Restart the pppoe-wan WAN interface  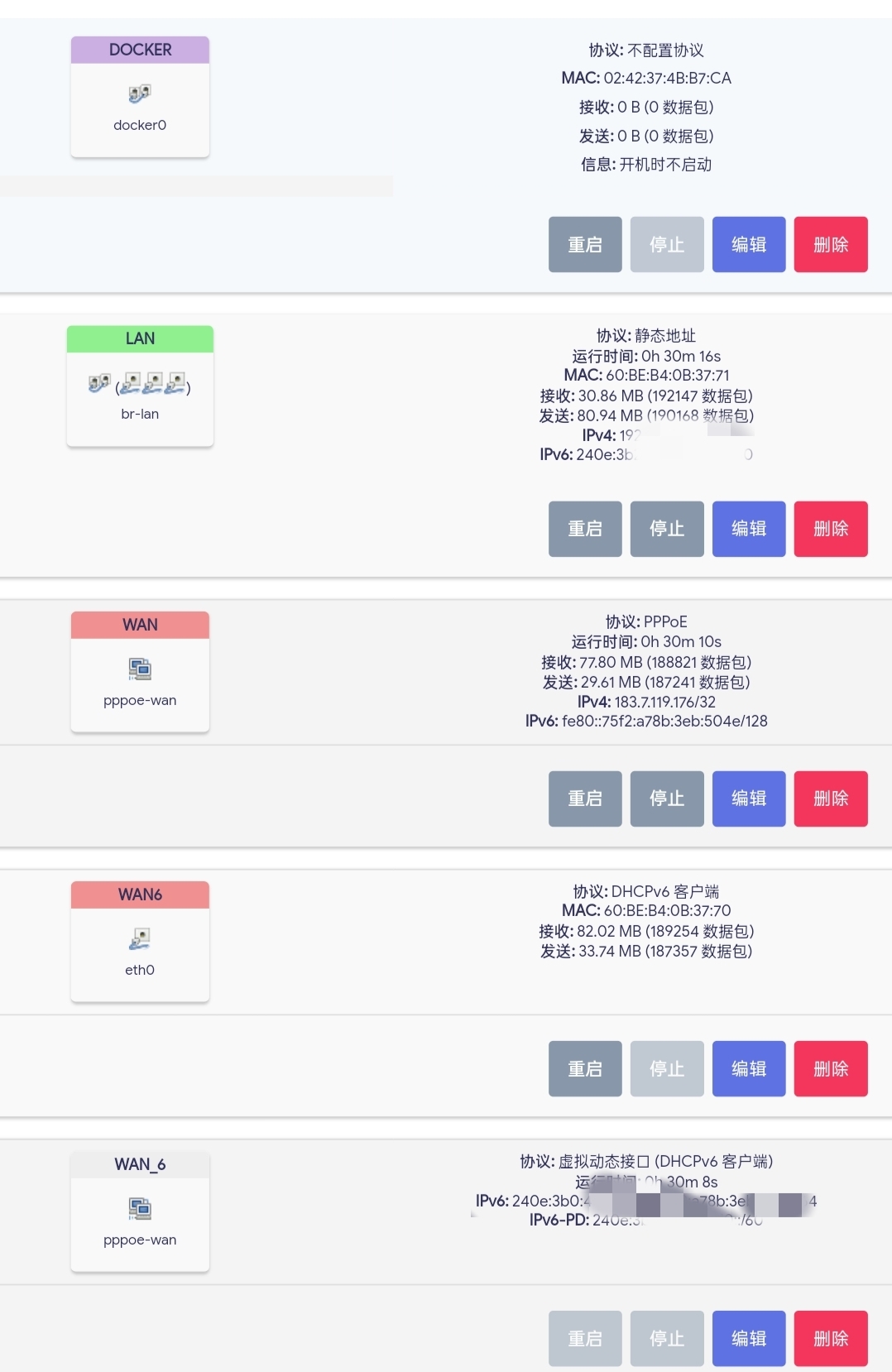[x=584, y=799]
